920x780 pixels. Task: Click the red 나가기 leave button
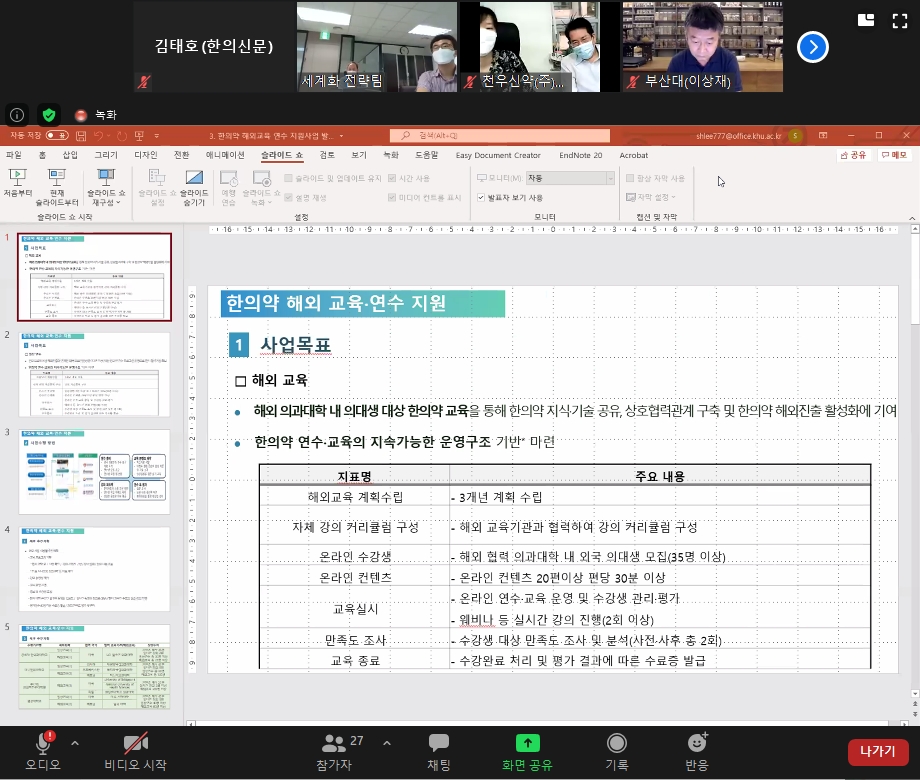point(877,751)
